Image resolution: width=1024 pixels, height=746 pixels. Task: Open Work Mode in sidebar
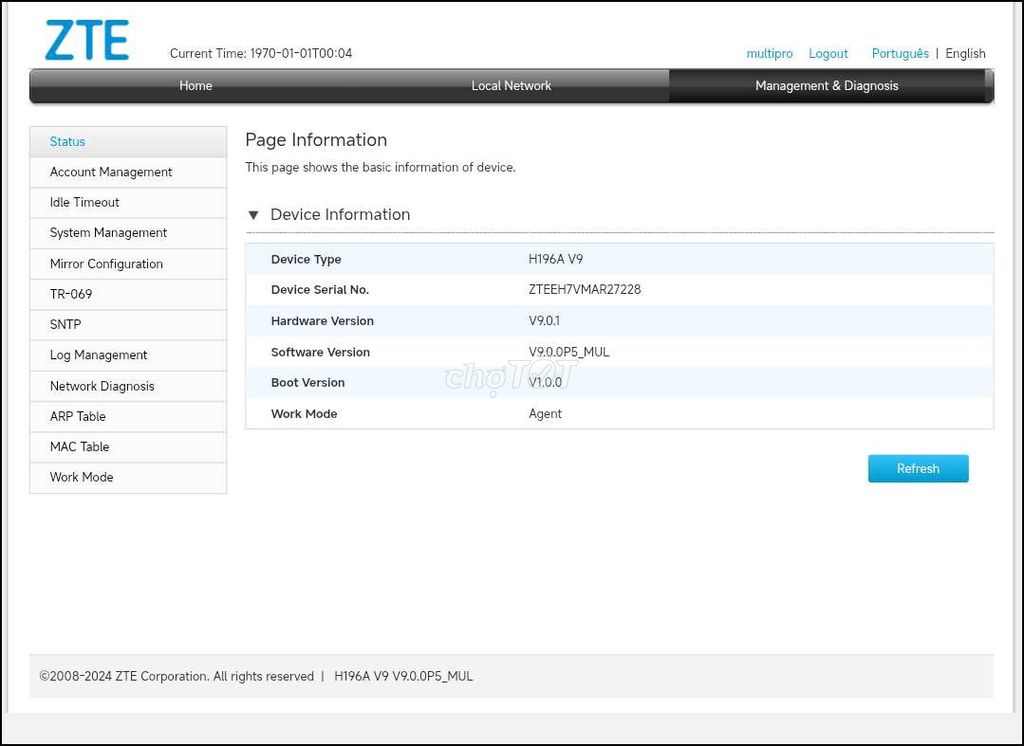tap(128, 478)
